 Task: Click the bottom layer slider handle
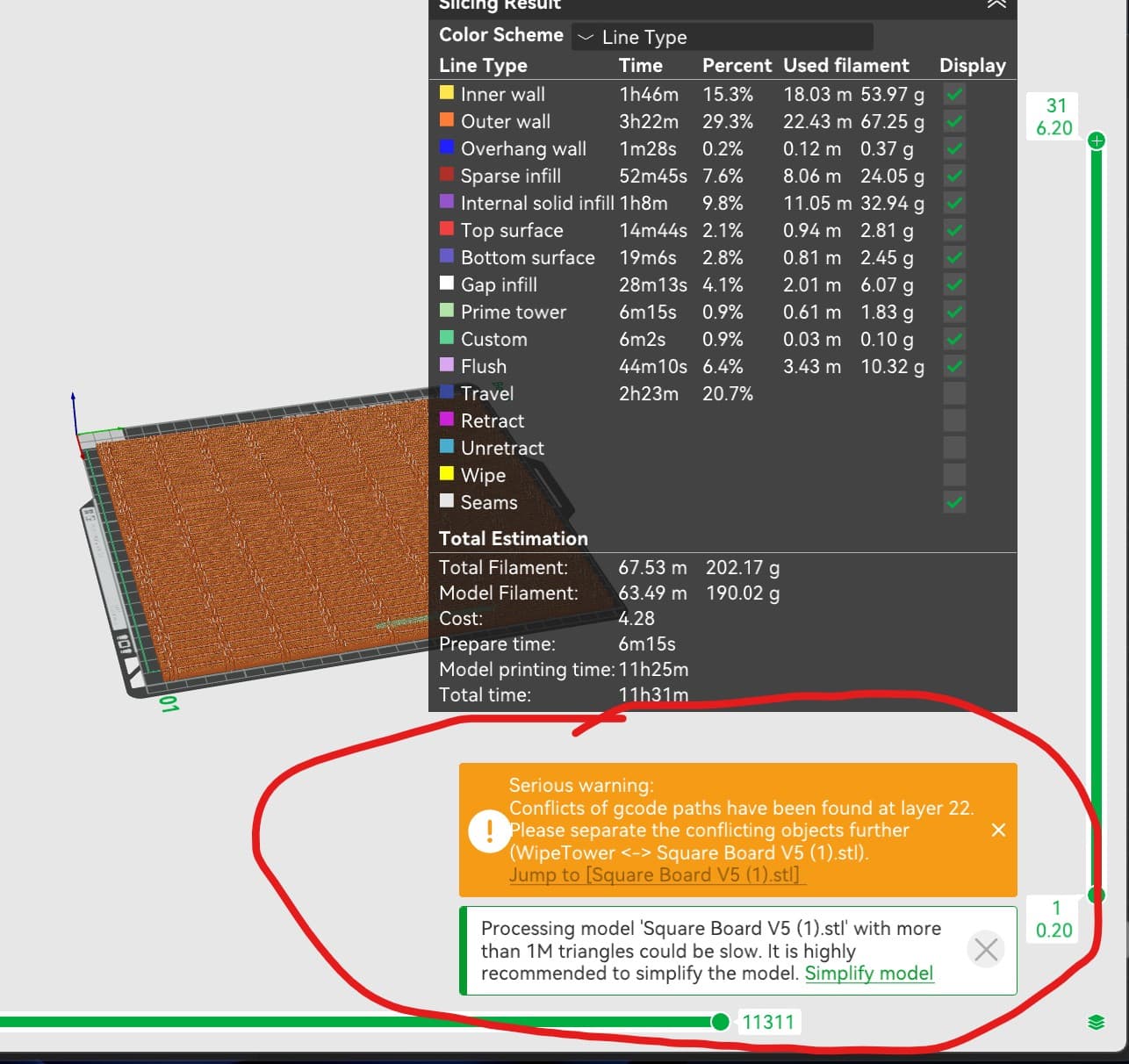click(1097, 895)
